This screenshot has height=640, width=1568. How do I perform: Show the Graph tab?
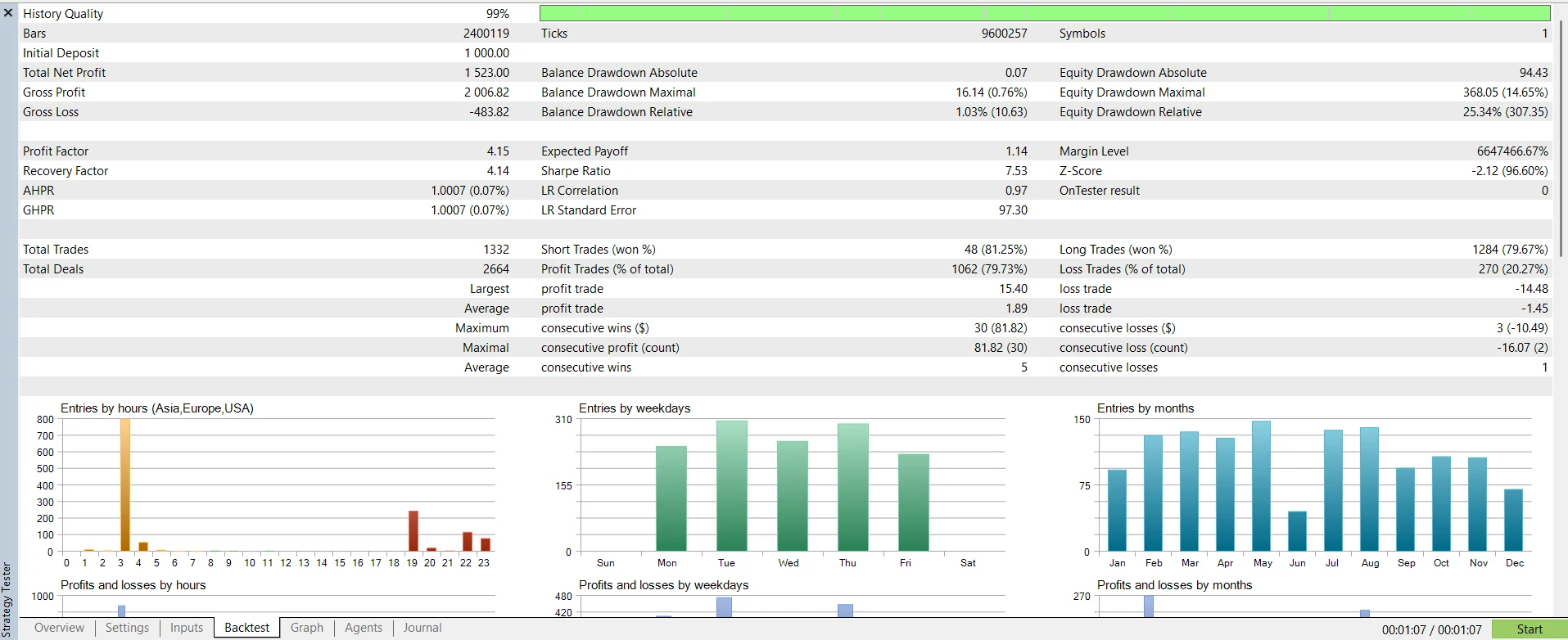307,628
